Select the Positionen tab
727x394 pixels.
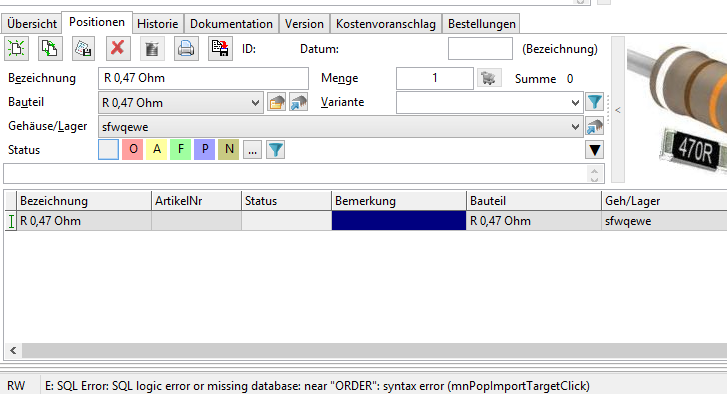97,22
